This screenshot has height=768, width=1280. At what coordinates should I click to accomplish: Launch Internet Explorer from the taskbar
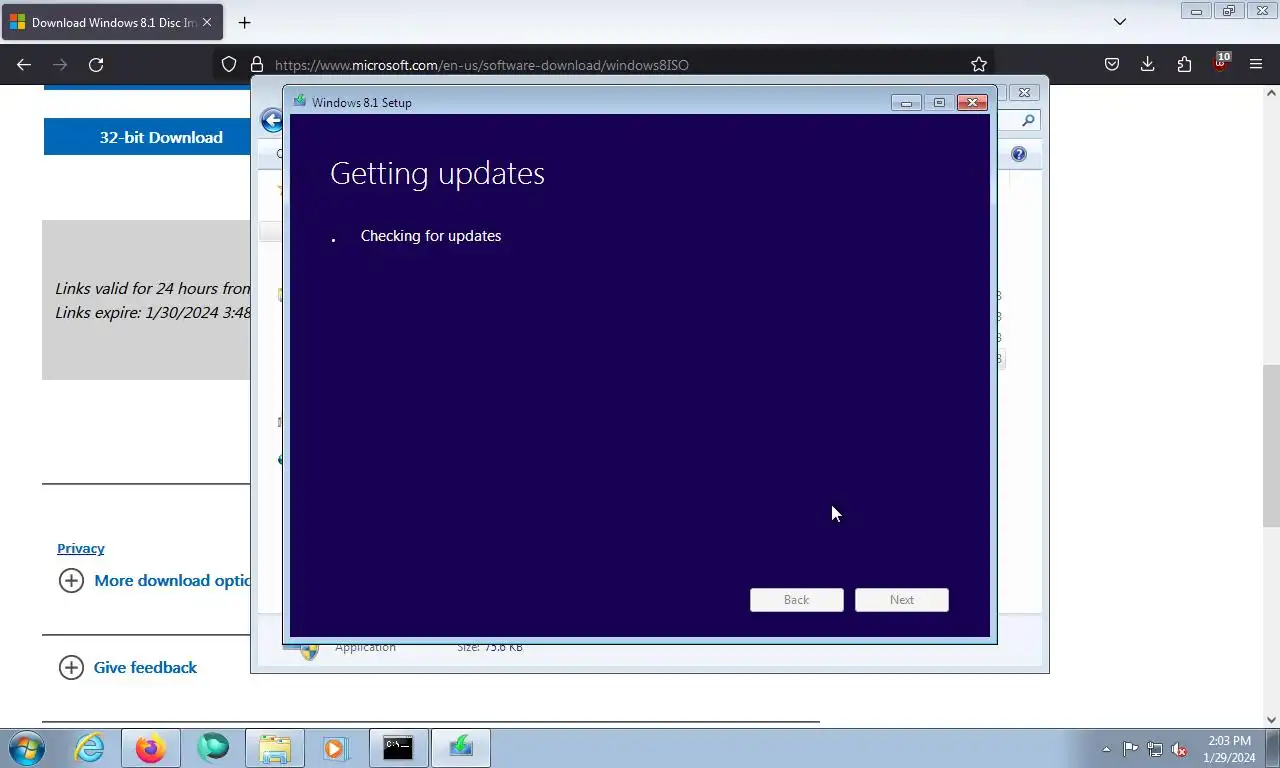pos(89,747)
